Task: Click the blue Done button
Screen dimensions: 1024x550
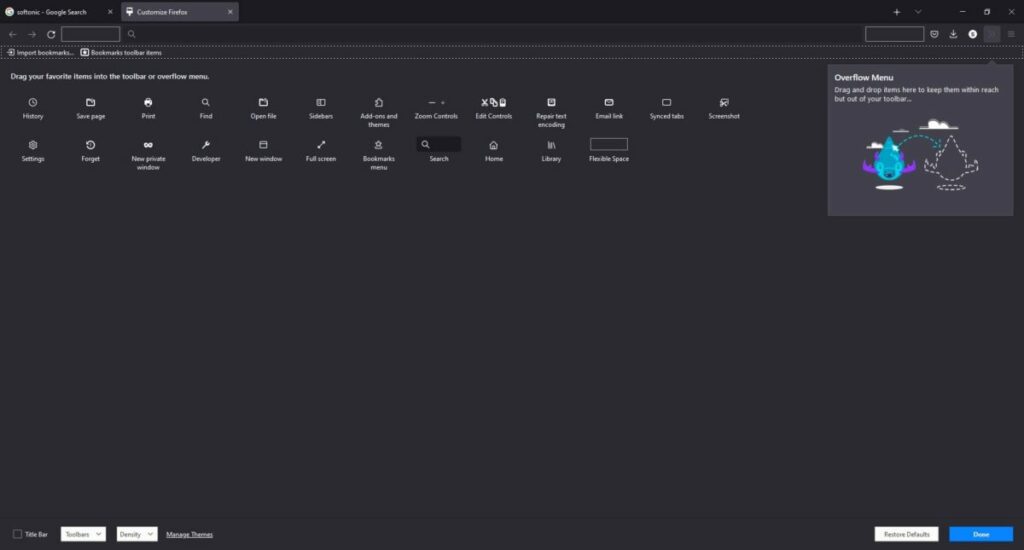Action: (980, 534)
